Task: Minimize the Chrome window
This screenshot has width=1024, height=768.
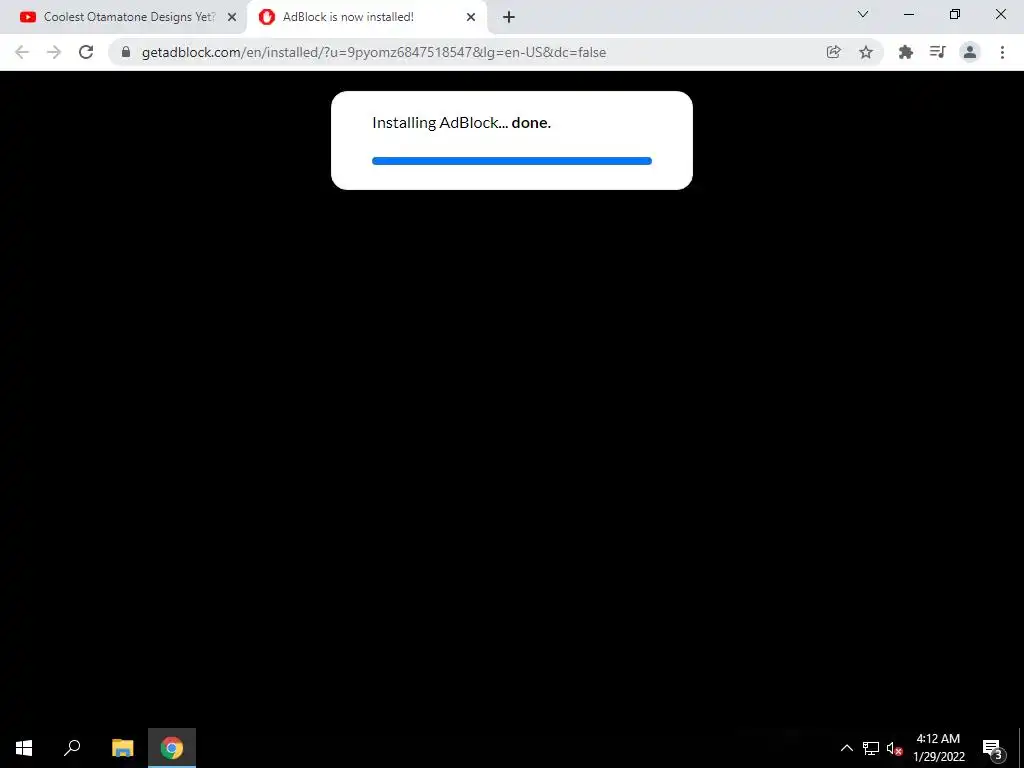Action: point(909,14)
